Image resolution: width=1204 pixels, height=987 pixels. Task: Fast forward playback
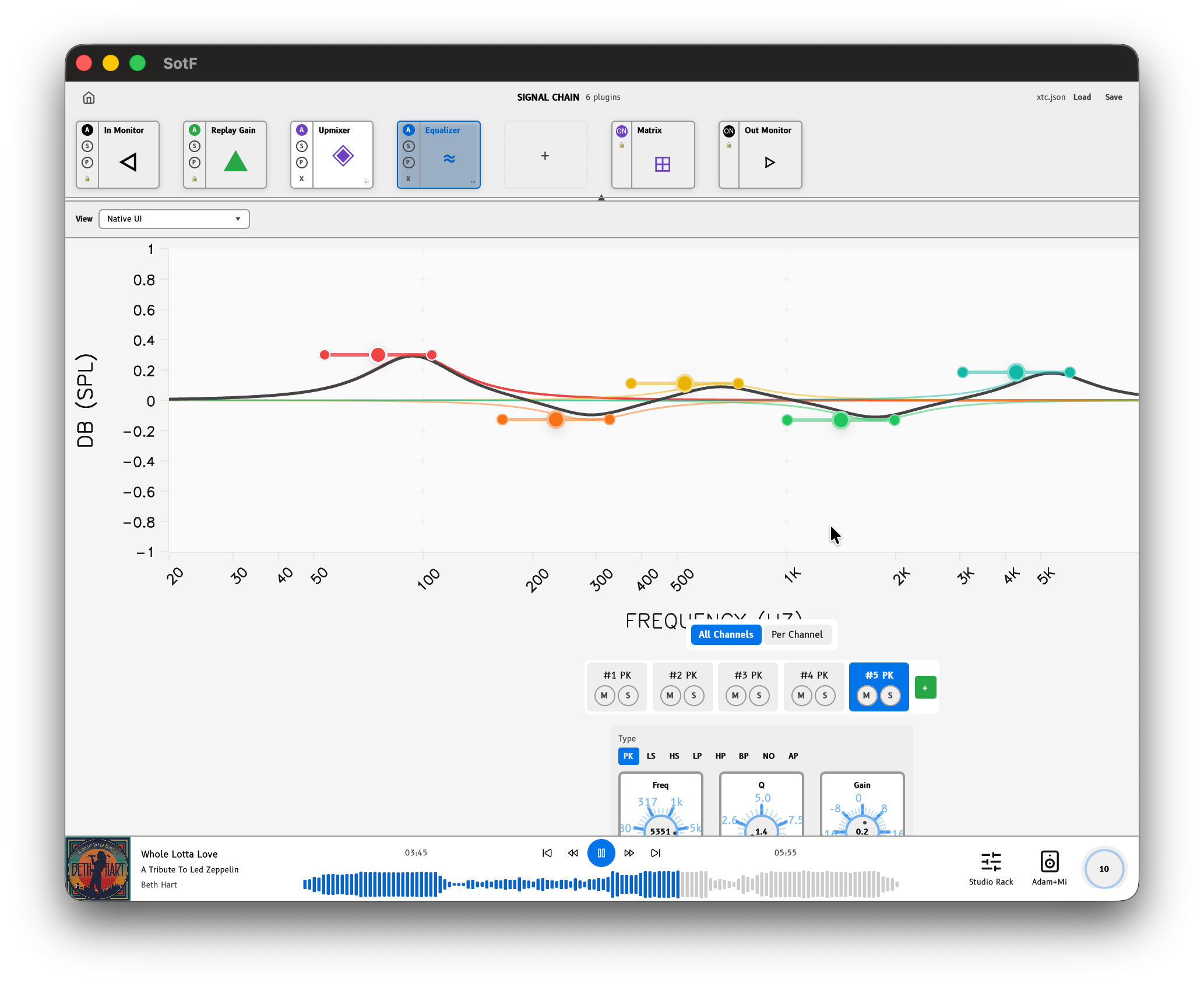pos(629,853)
